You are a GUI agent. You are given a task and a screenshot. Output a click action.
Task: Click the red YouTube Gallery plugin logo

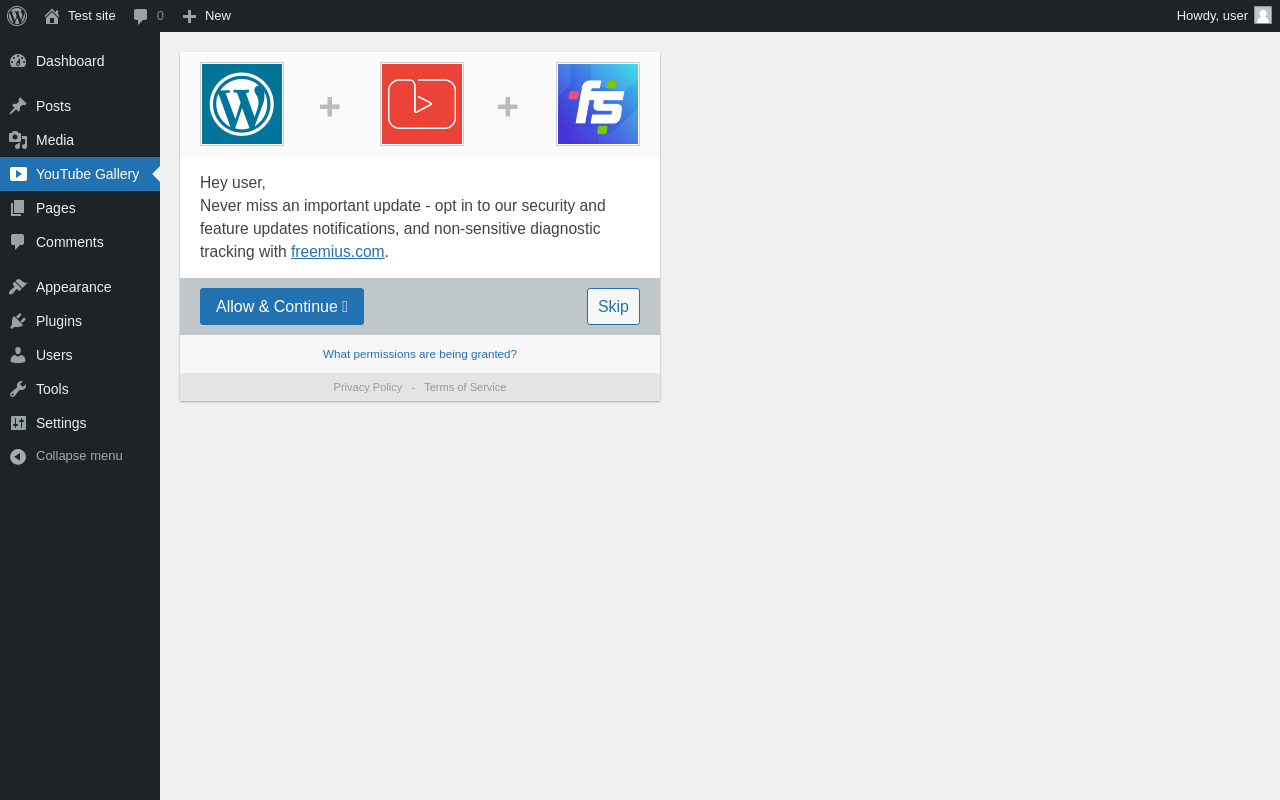pos(422,104)
